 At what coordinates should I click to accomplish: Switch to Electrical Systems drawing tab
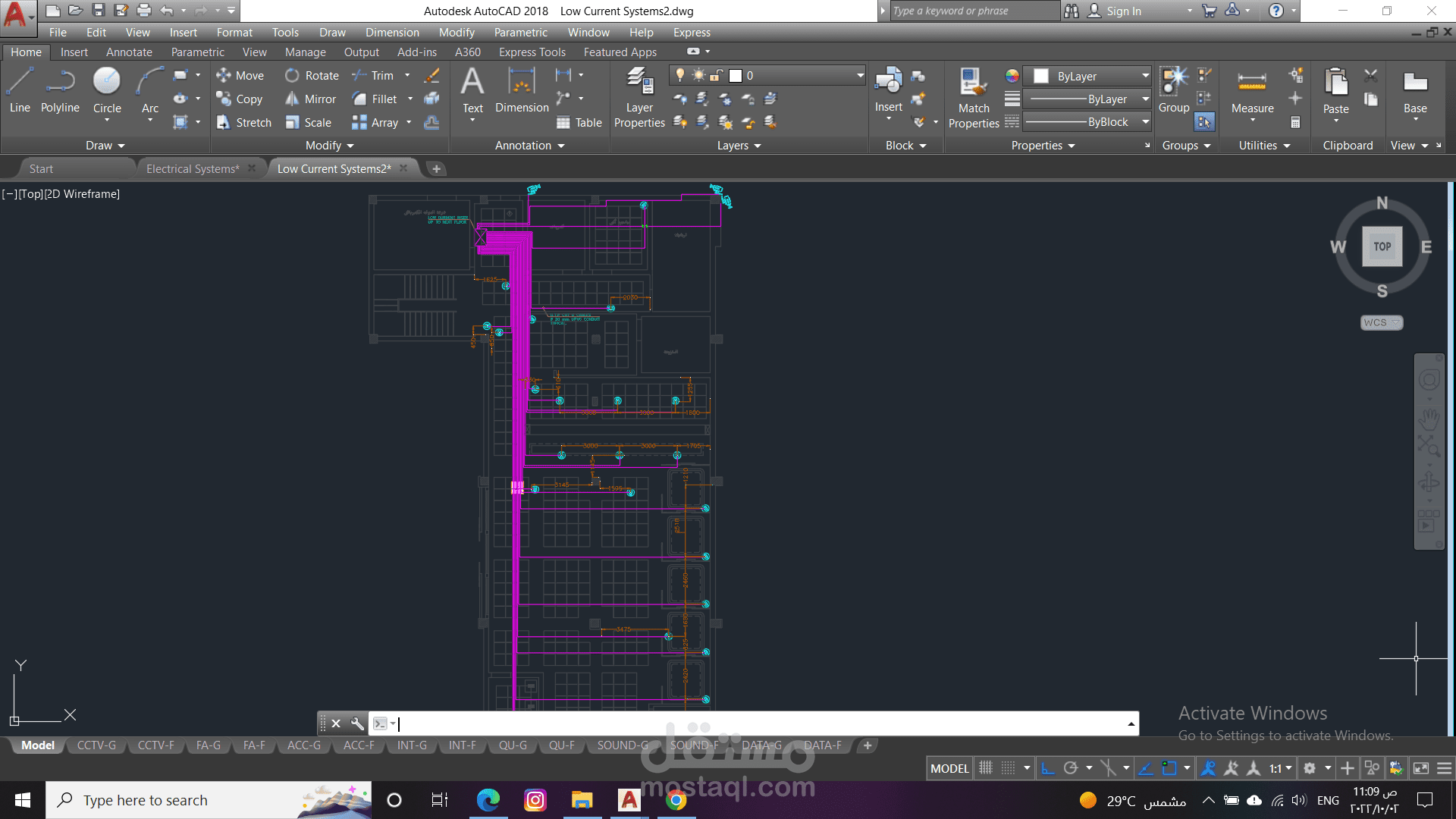pyautogui.click(x=192, y=168)
